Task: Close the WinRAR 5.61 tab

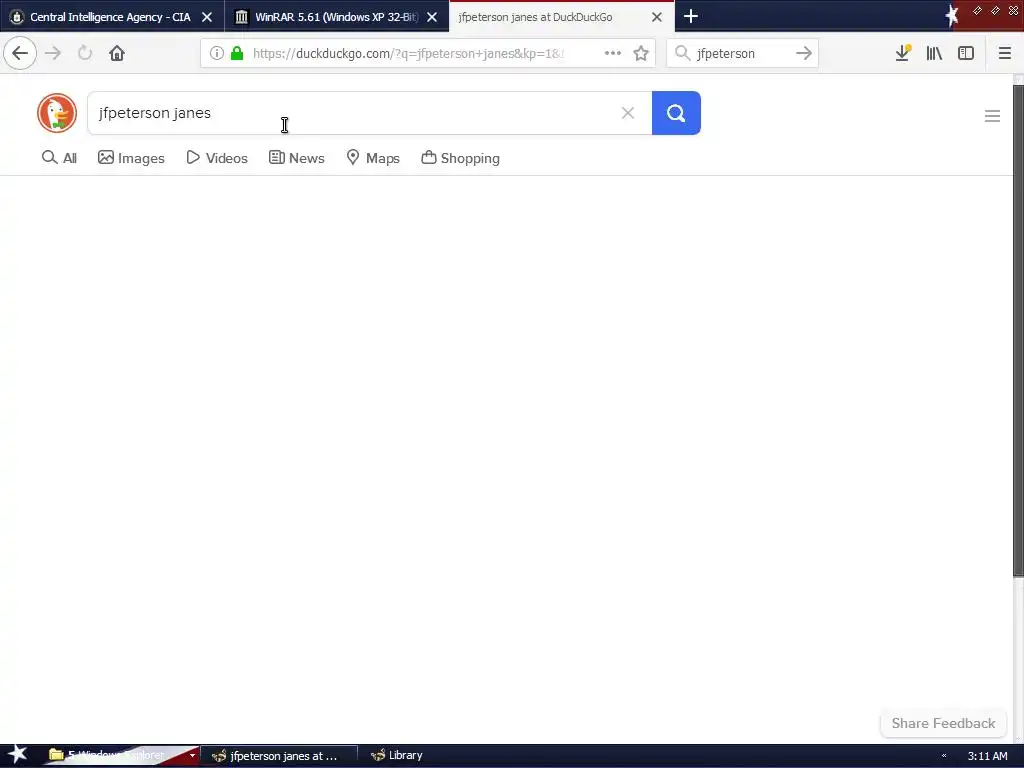Action: coord(432,17)
